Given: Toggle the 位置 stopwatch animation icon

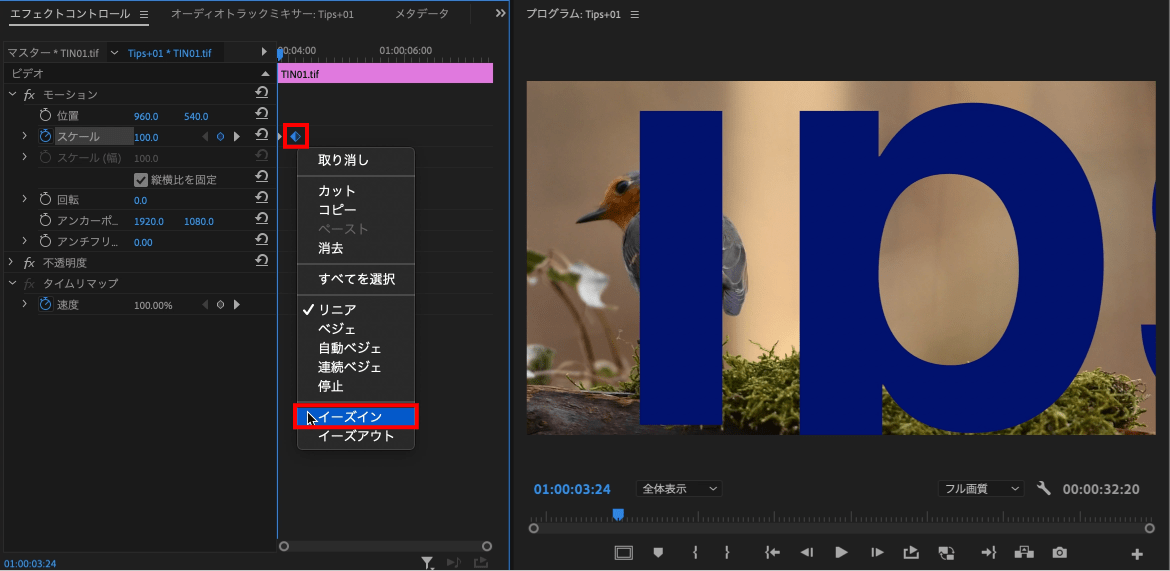Looking at the screenshot, I should 46,116.
